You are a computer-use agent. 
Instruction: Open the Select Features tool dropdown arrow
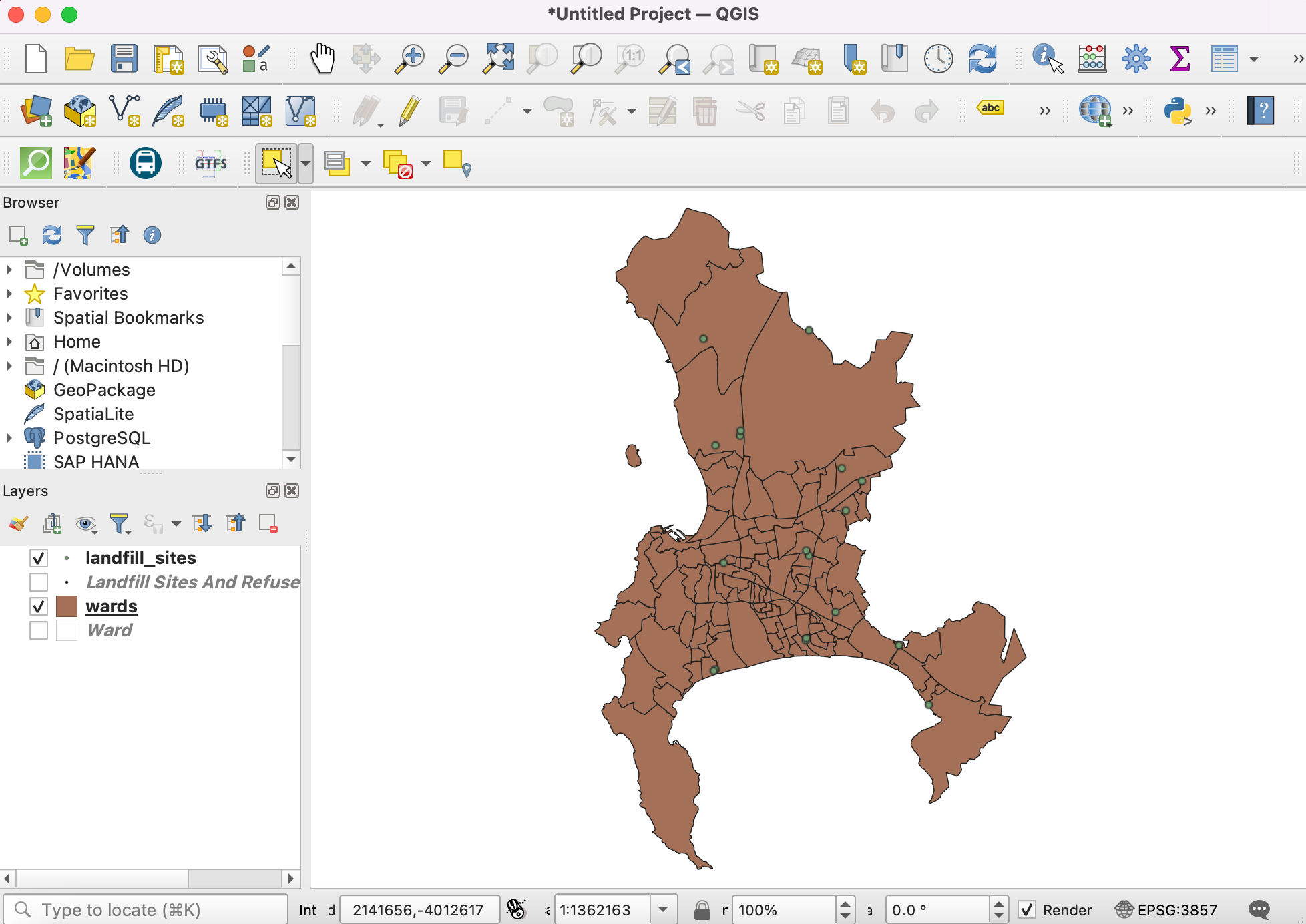[306, 163]
